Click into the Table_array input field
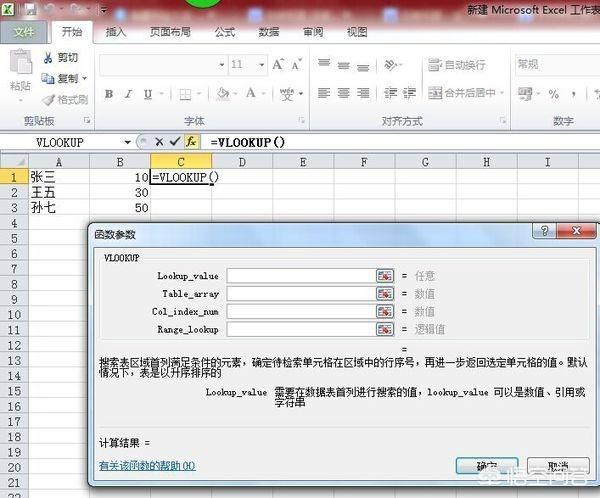Image resolution: width=600 pixels, height=498 pixels. click(x=300, y=294)
